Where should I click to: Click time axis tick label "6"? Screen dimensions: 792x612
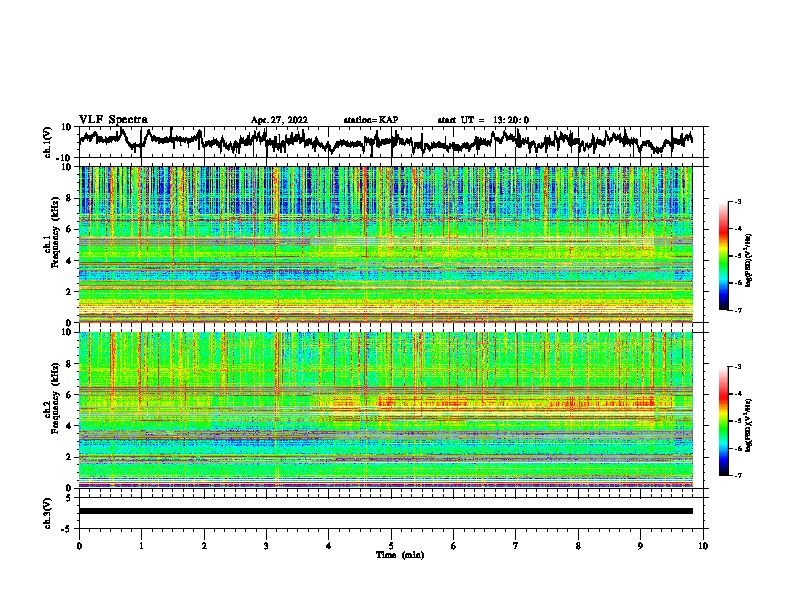click(x=454, y=546)
